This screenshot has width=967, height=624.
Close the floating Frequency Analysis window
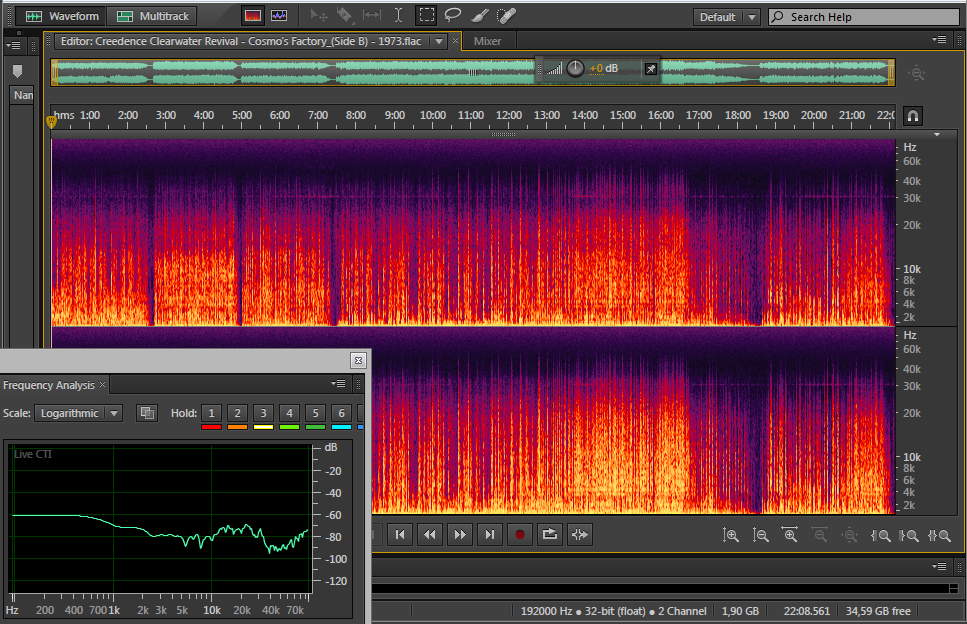coord(358,360)
